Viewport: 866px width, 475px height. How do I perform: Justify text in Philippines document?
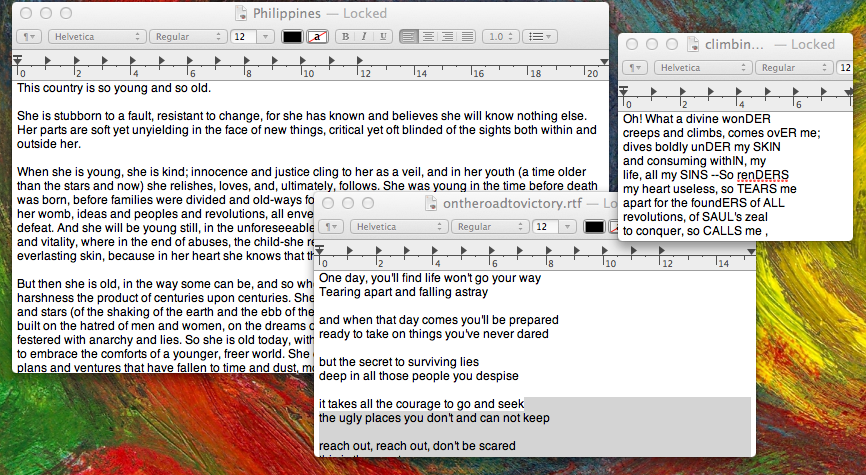(466, 37)
